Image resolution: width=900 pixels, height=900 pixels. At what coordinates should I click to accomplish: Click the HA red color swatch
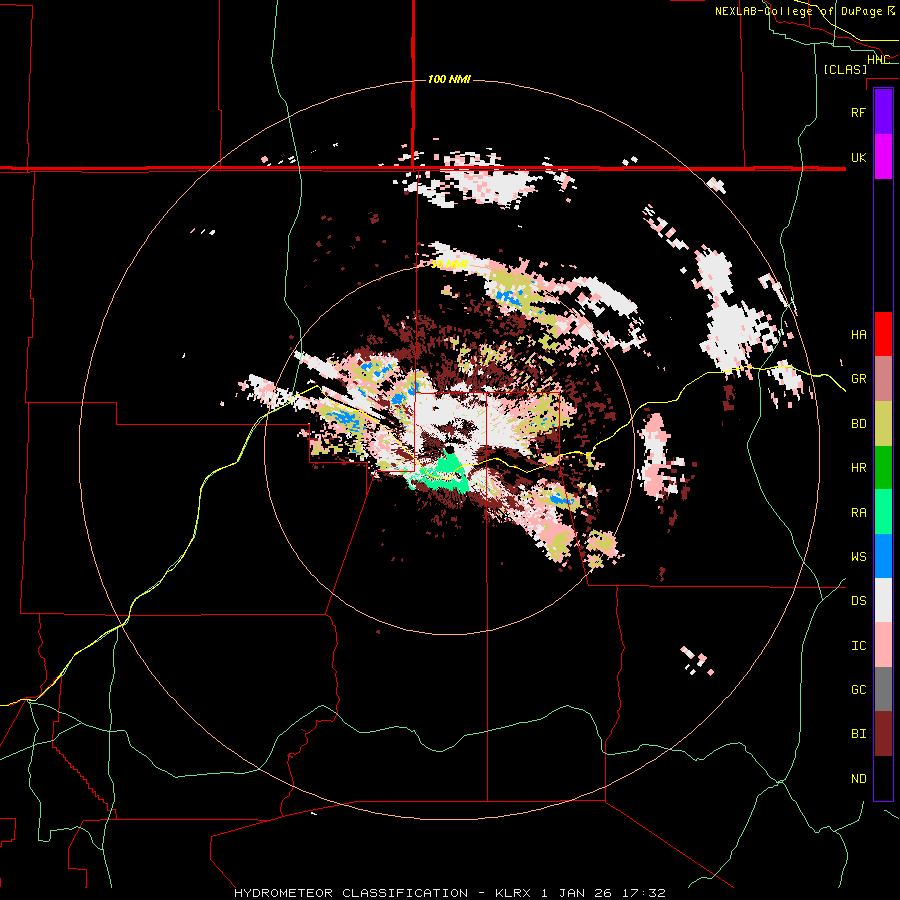click(883, 334)
